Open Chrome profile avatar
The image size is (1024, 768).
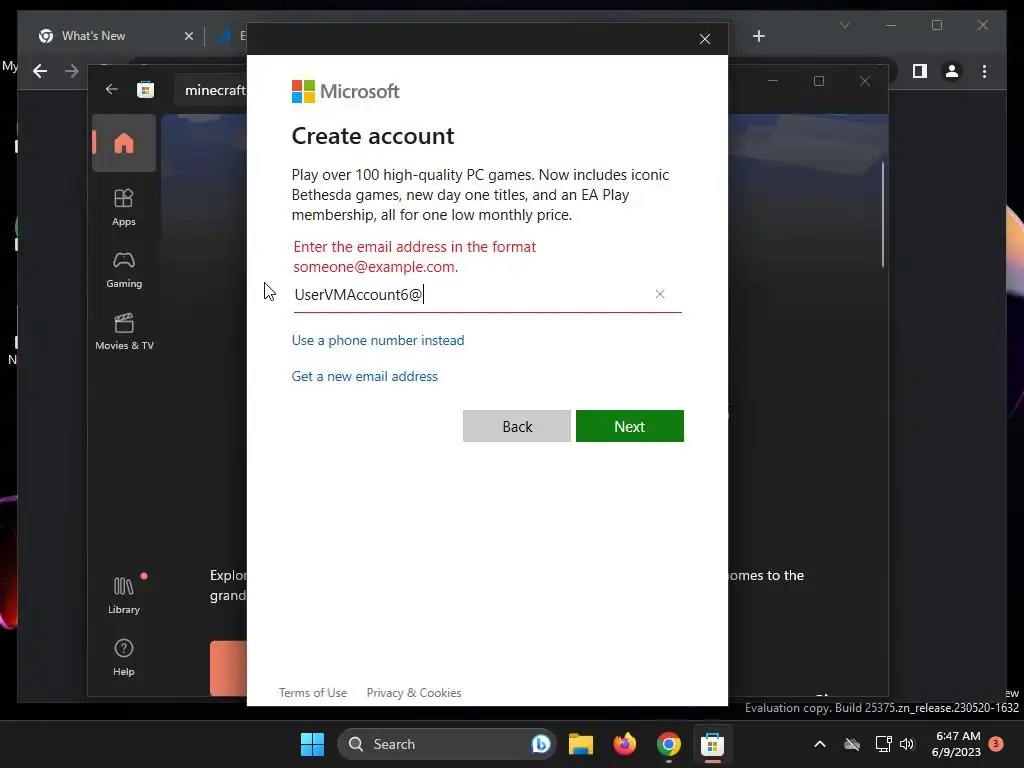[952, 71]
